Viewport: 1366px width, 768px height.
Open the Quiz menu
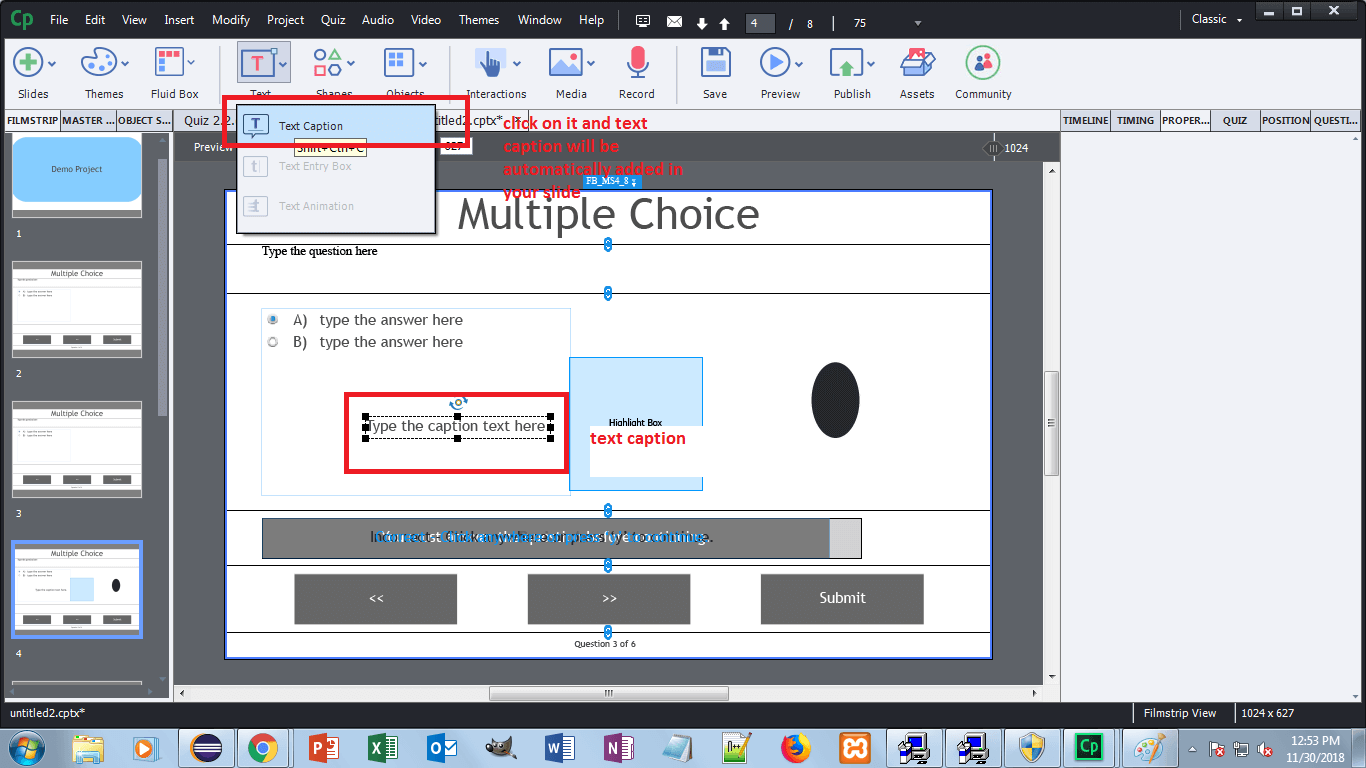coord(333,19)
